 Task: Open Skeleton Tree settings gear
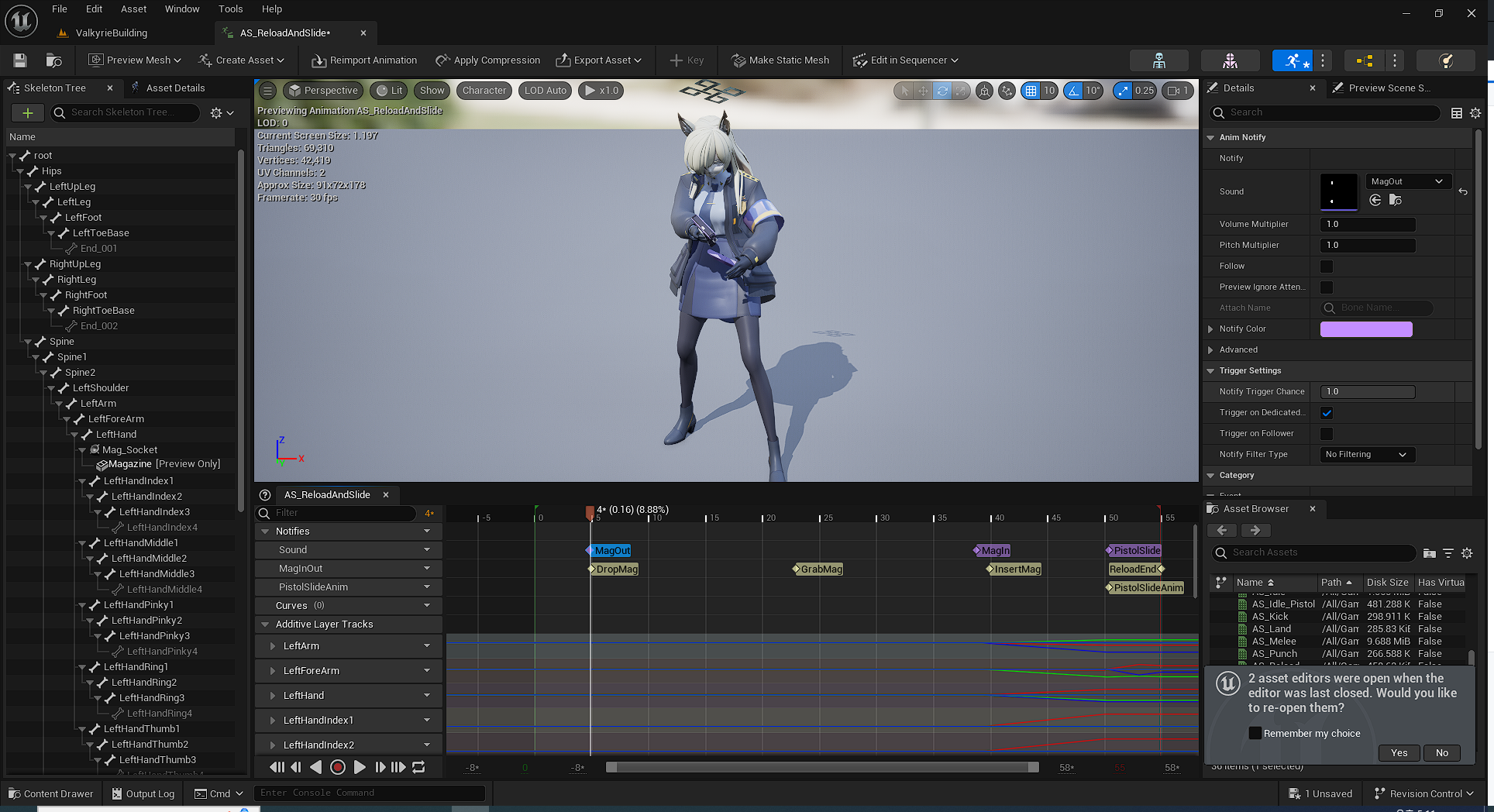pos(222,113)
